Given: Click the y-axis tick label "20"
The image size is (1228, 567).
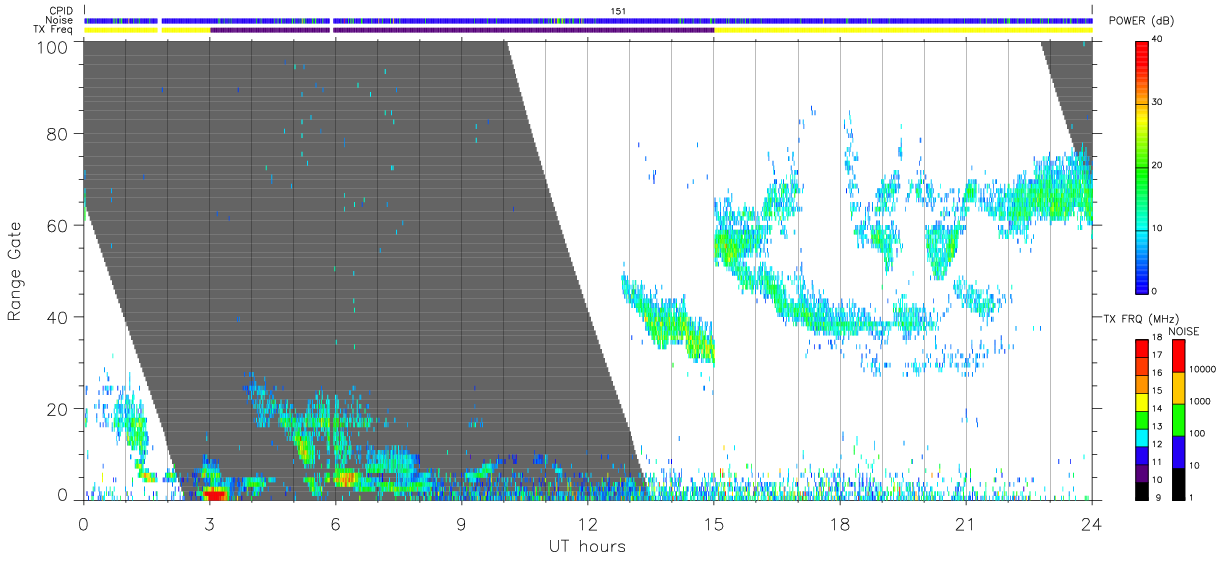Looking at the screenshot, I should 58,409.
